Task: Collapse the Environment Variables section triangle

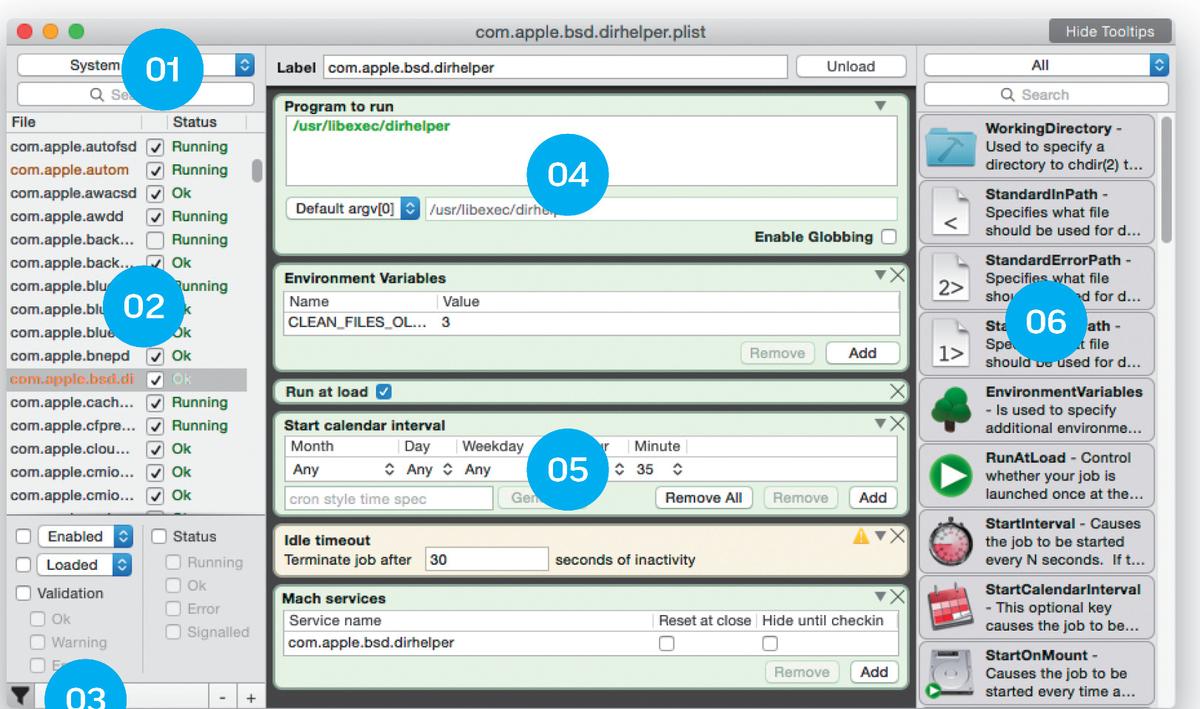Action: pos(880,276)
